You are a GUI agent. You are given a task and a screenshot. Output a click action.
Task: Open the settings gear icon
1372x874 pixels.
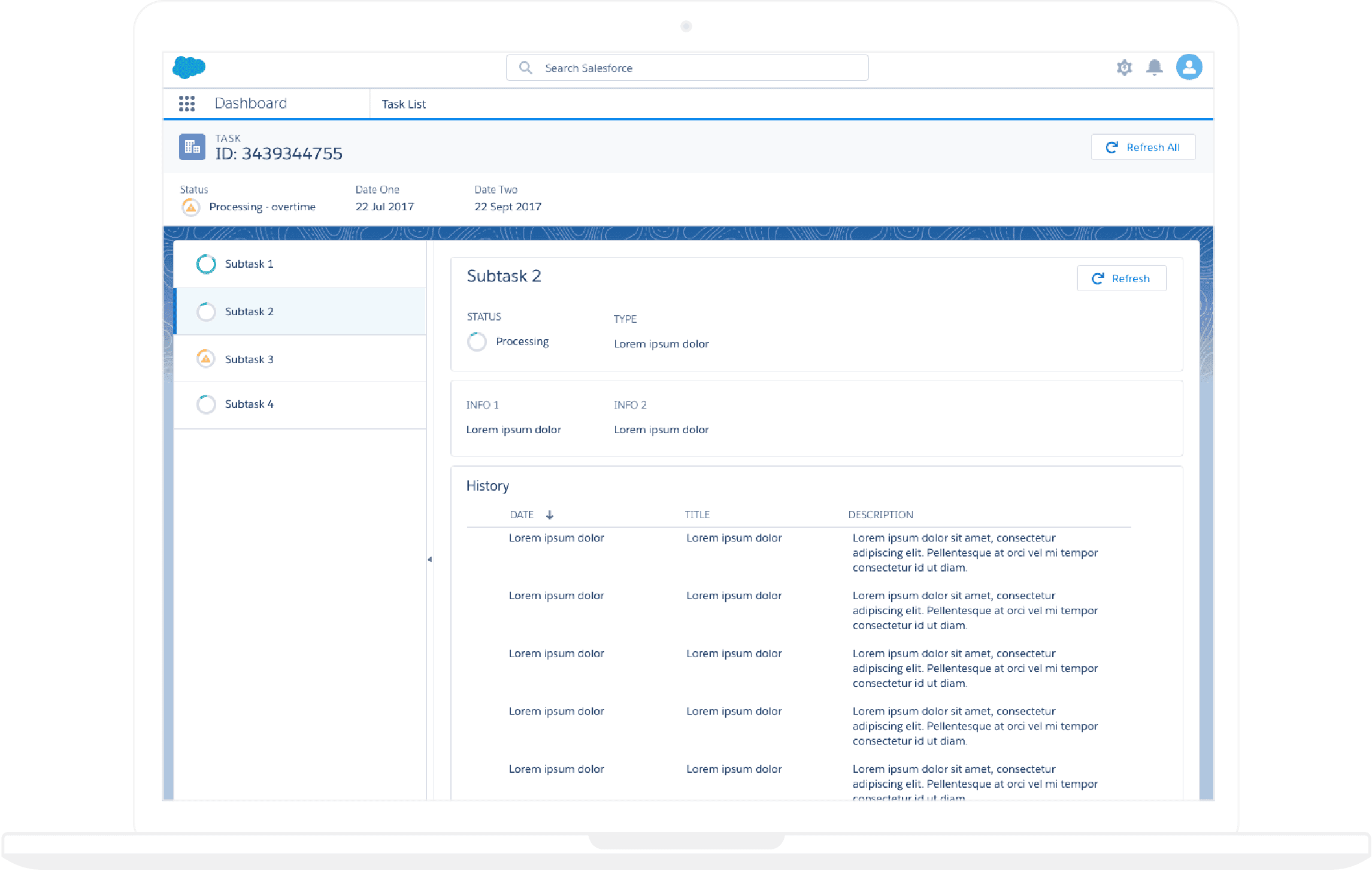[x=1124, y=68]
